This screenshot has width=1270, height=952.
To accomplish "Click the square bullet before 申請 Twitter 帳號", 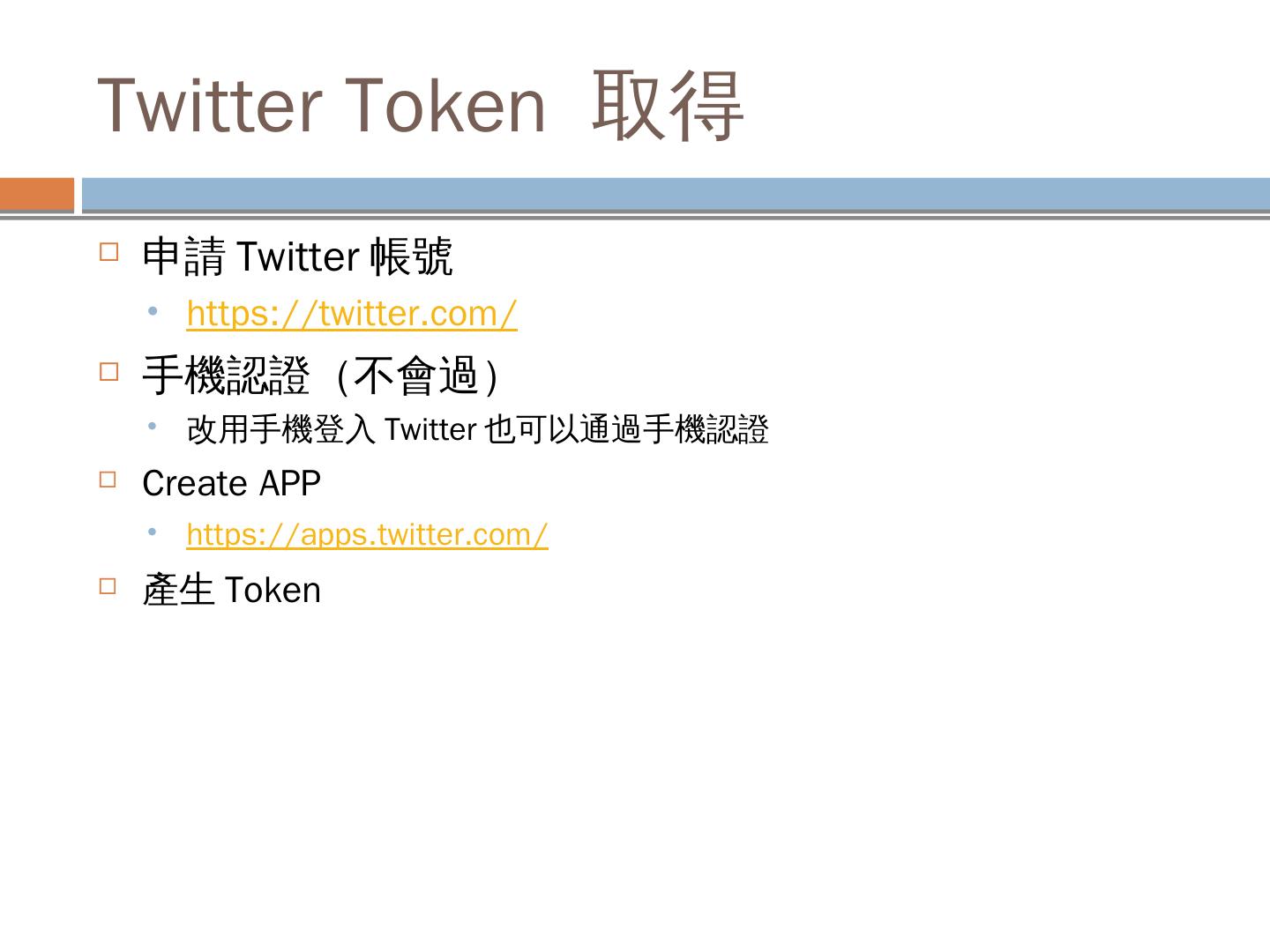I will pyautogui.click(x=108, y=252).
